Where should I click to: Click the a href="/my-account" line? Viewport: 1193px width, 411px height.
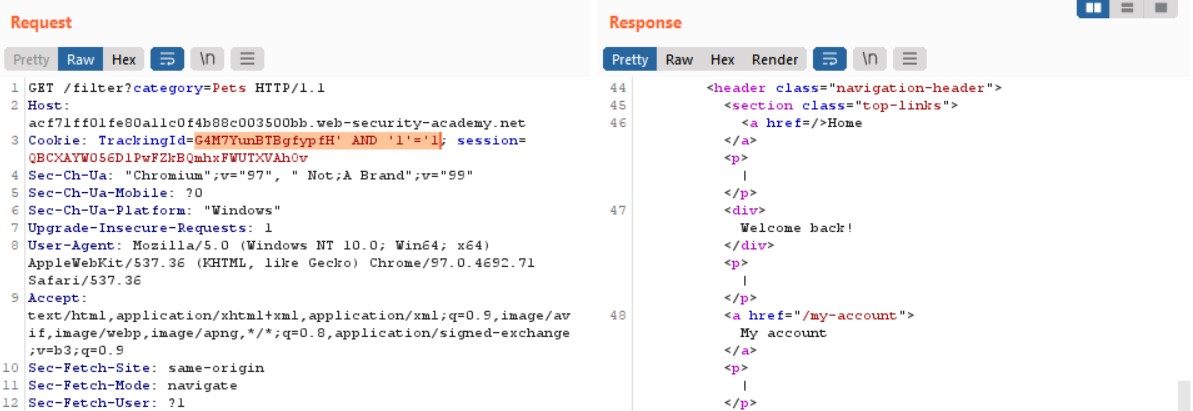pyautogui.click(x=819, y=315)
